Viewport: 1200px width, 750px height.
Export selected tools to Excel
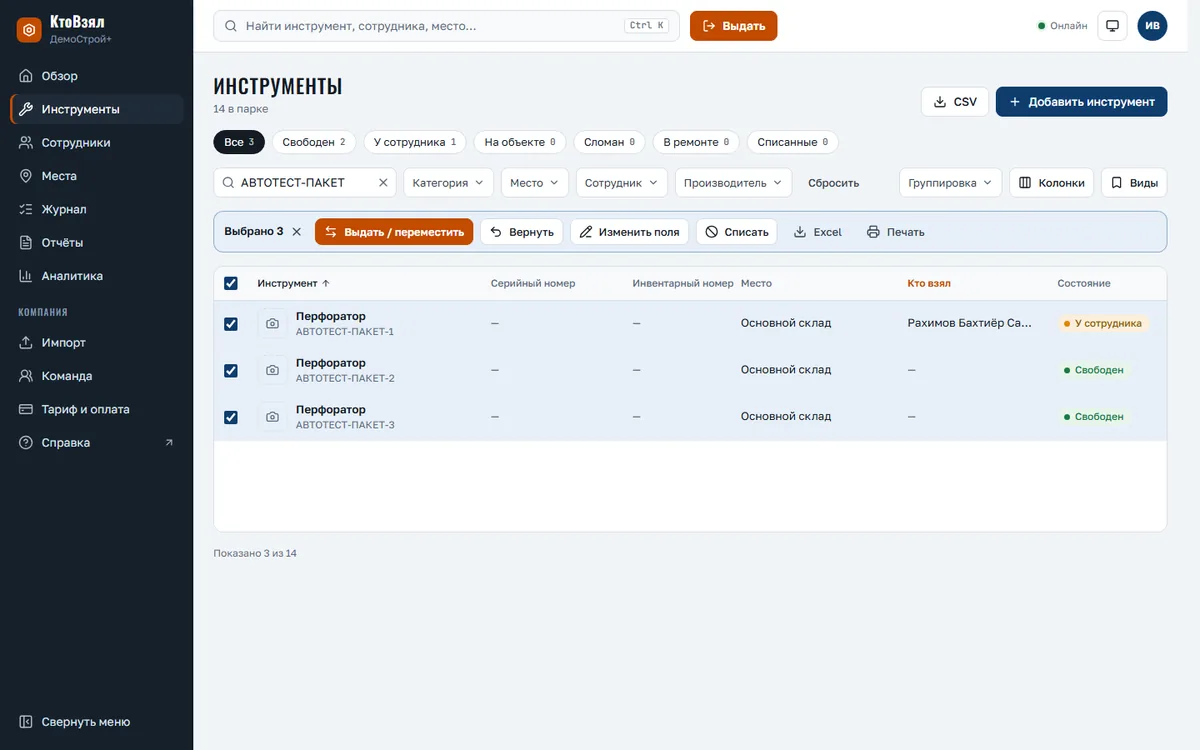tap(818, 232)
